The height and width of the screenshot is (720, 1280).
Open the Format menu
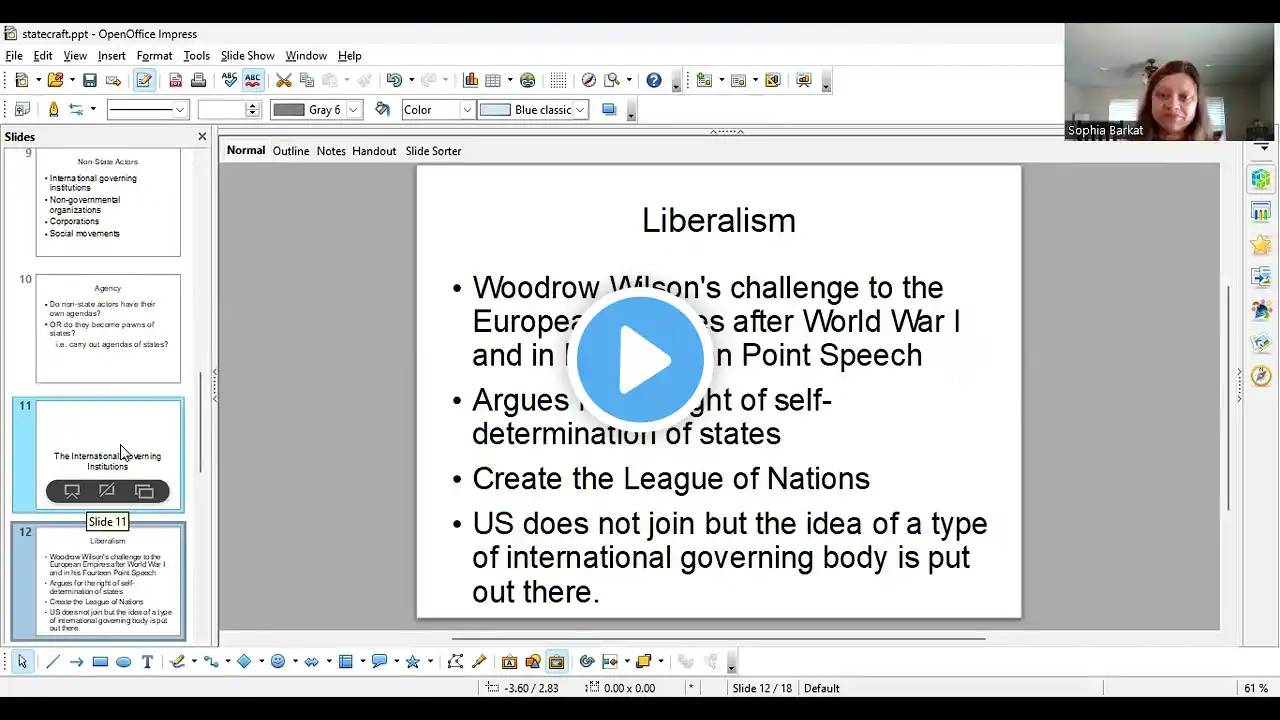[154, 56]
